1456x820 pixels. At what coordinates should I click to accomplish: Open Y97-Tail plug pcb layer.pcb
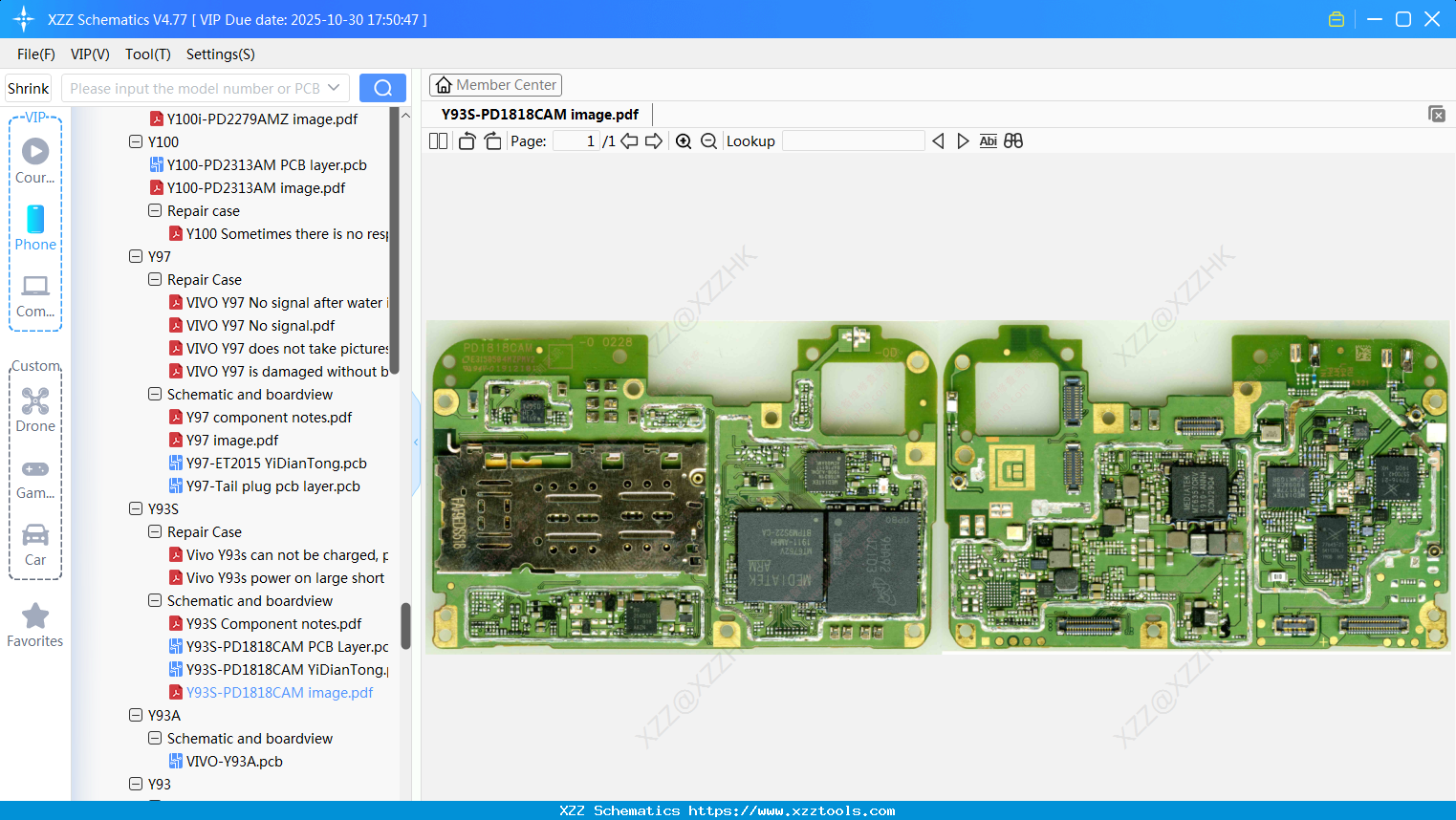tap(264, 486)
